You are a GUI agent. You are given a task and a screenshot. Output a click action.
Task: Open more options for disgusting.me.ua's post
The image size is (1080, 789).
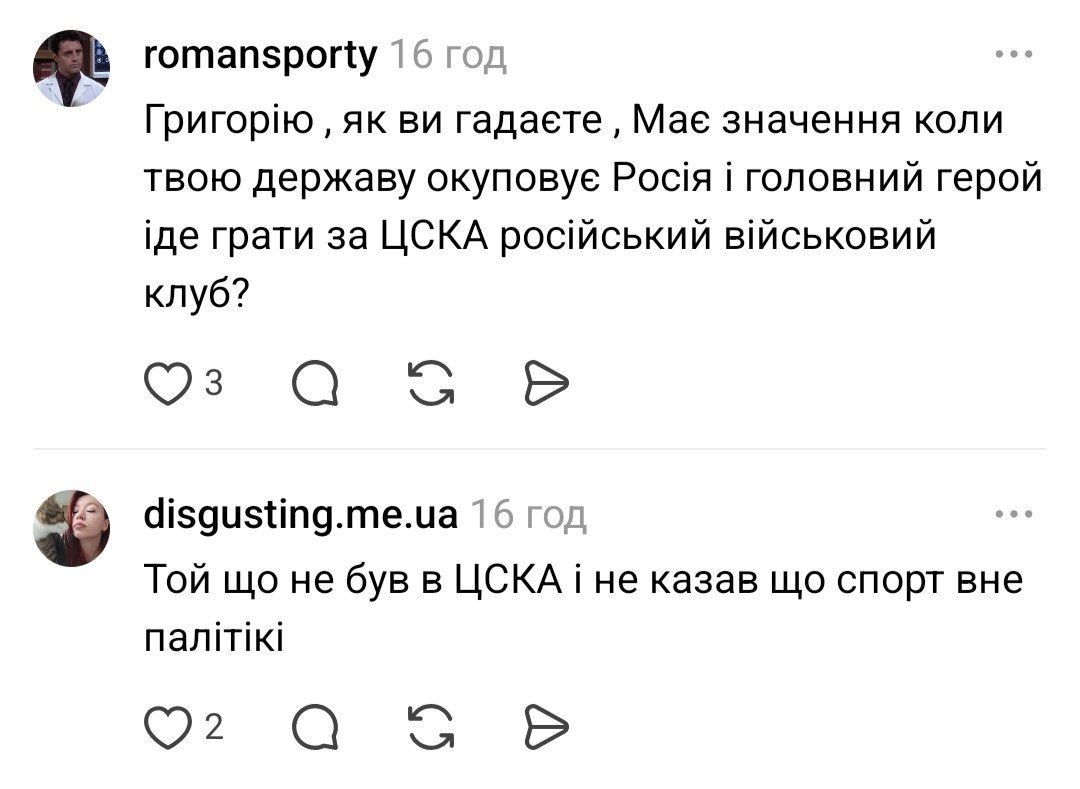(1013, 514)
